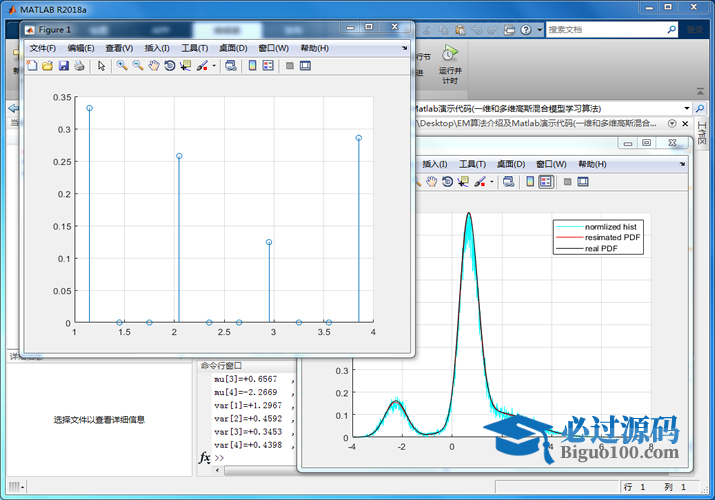The image size is (715, 500).
Task: Save figure icon in Figure 1 toolbar
Action: click(63, 66)
